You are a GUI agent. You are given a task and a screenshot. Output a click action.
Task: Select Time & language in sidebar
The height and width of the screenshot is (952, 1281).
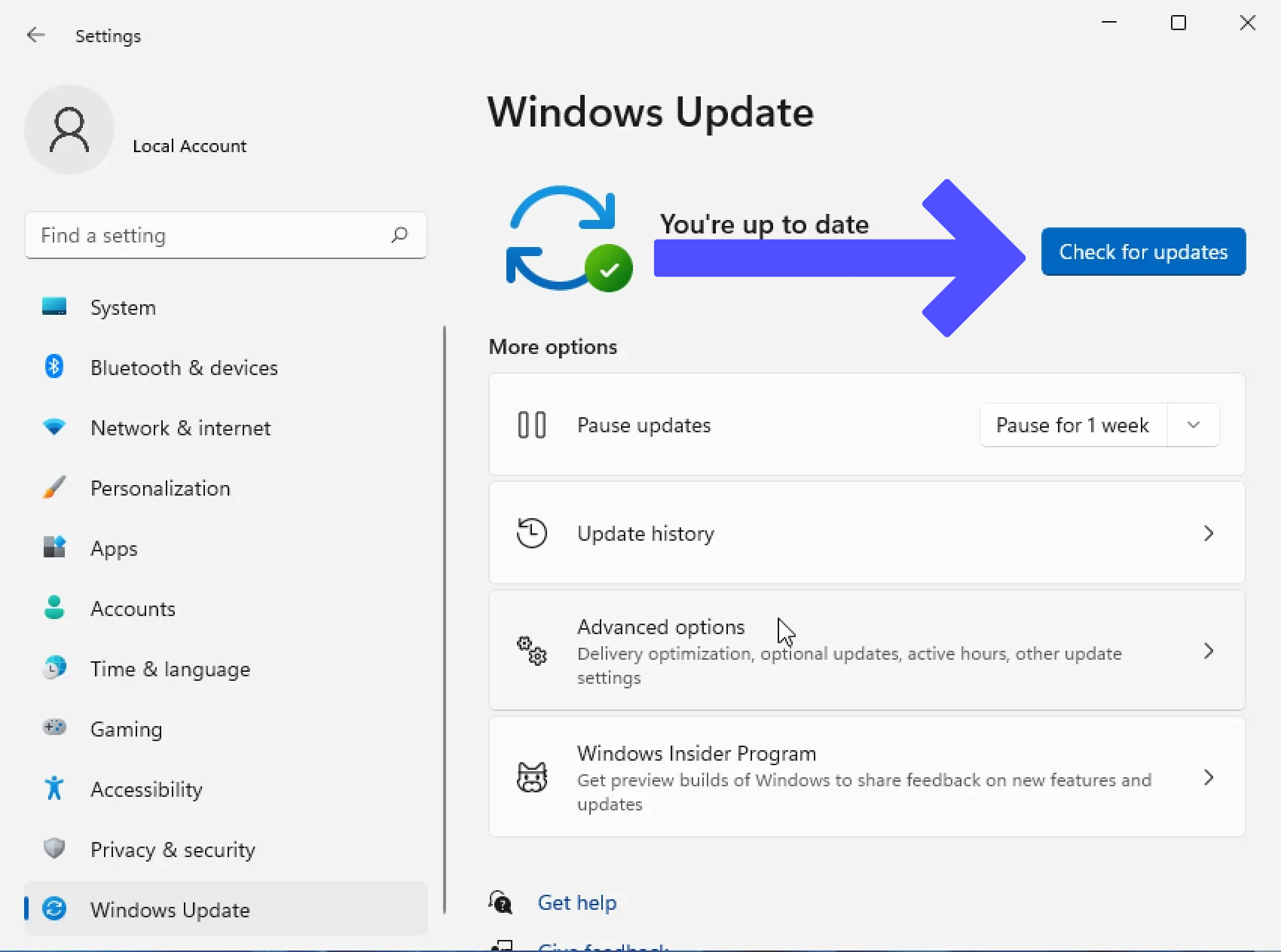(170, 669)
